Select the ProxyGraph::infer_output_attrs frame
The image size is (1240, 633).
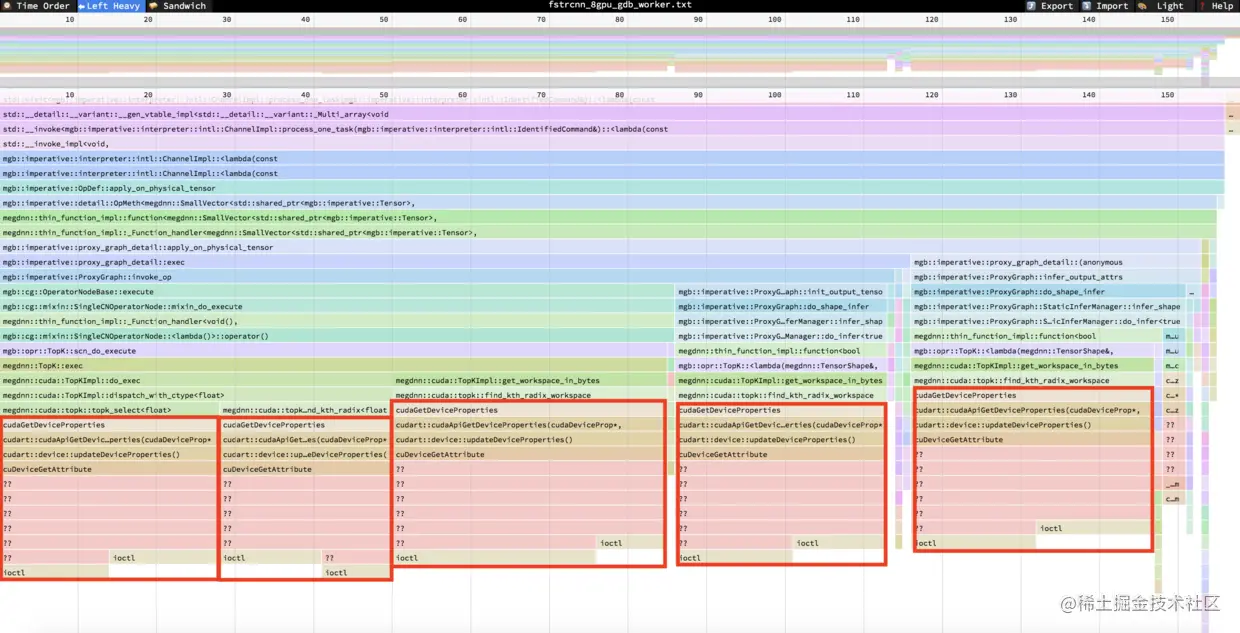(x=1055, y=277)
